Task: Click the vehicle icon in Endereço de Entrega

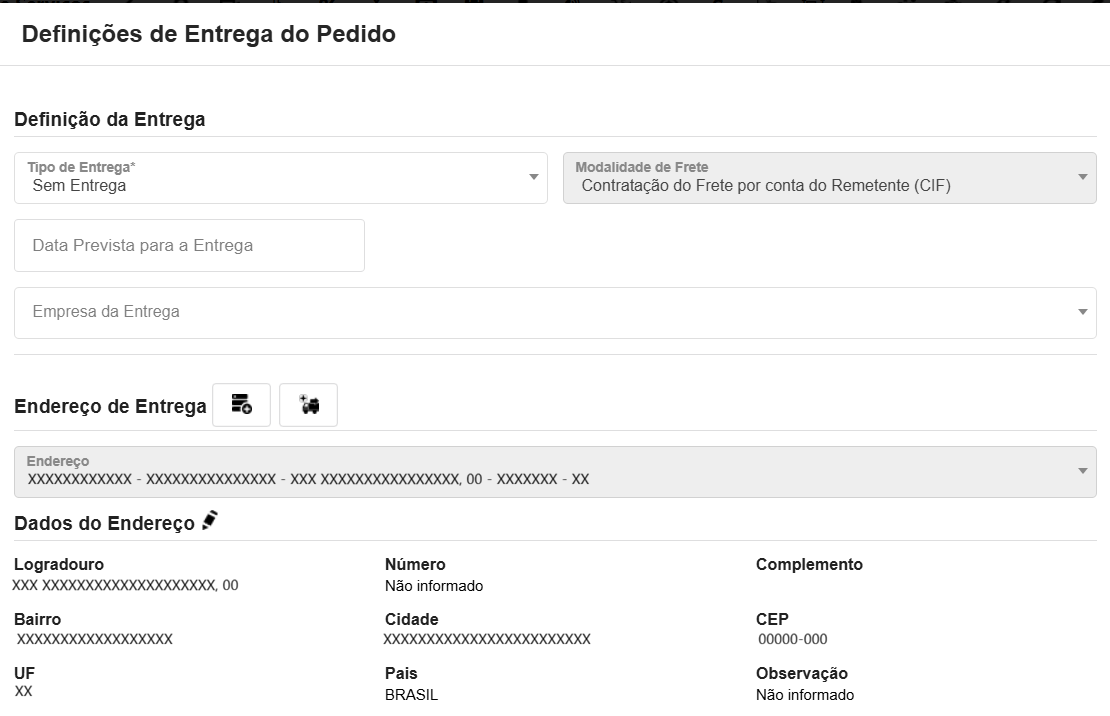Action: [x=308, y=404]
